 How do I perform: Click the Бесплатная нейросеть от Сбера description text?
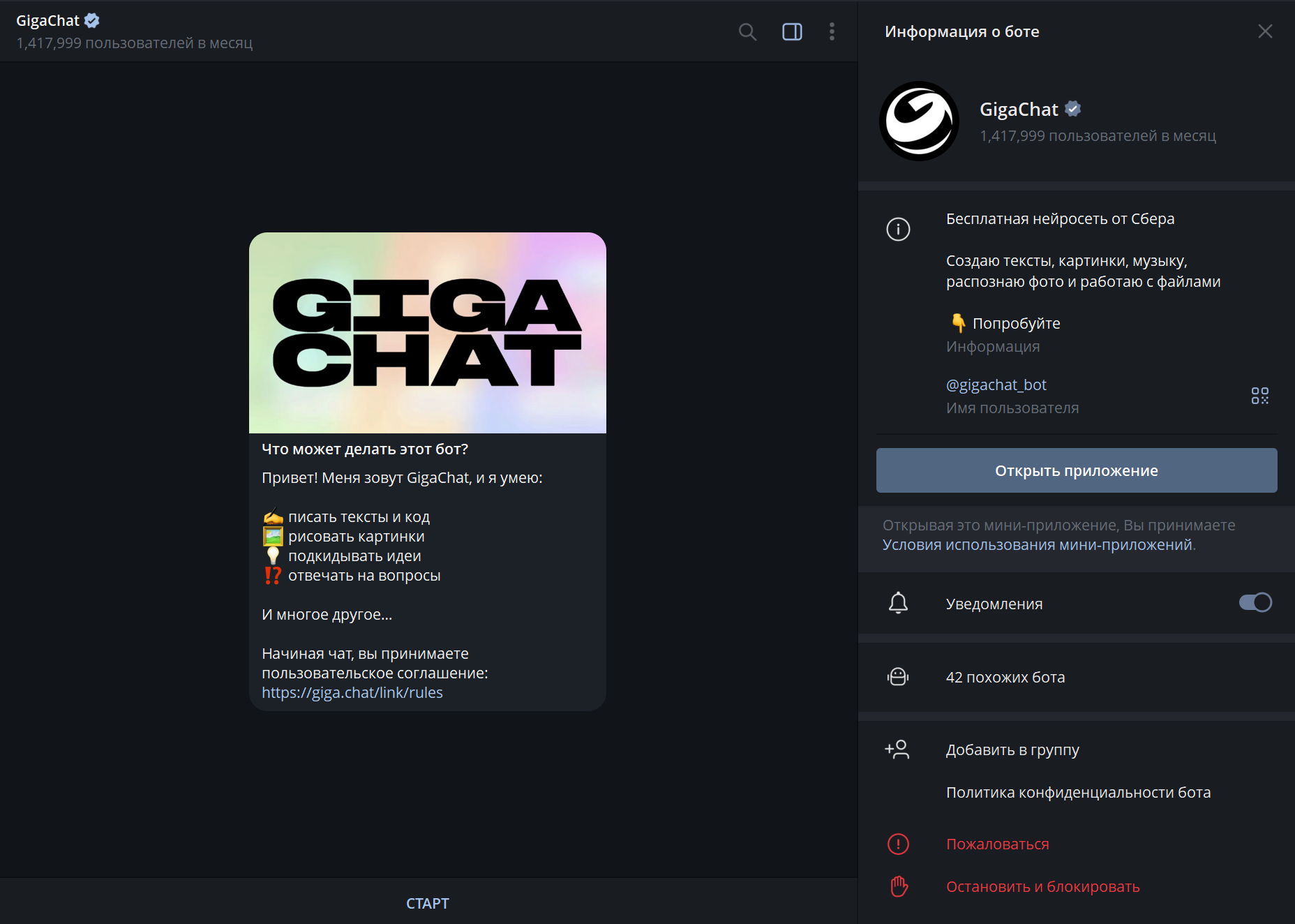tap(1060, 219)
